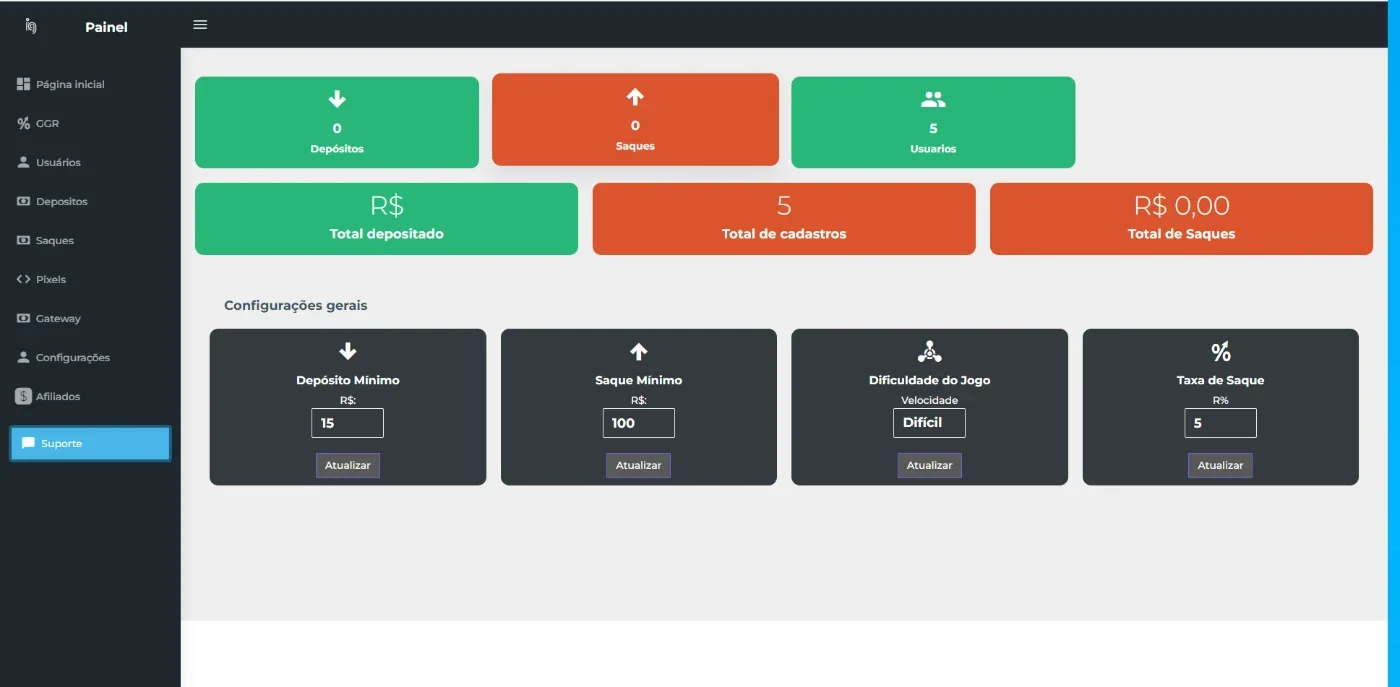The height and width of the screenshot is (687, 1400).
Task: Open the Velocidade selector showing Difícil
Action: 930,423
